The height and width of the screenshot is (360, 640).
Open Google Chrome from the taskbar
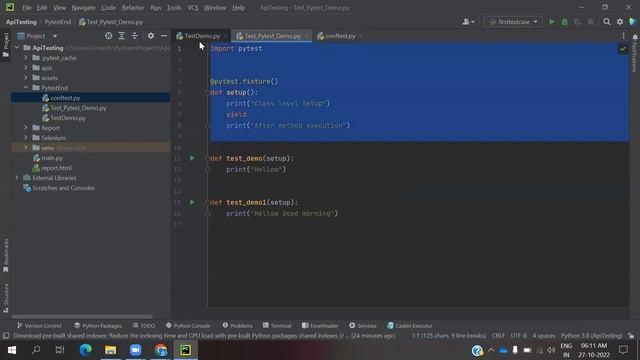tap(160, 350)
